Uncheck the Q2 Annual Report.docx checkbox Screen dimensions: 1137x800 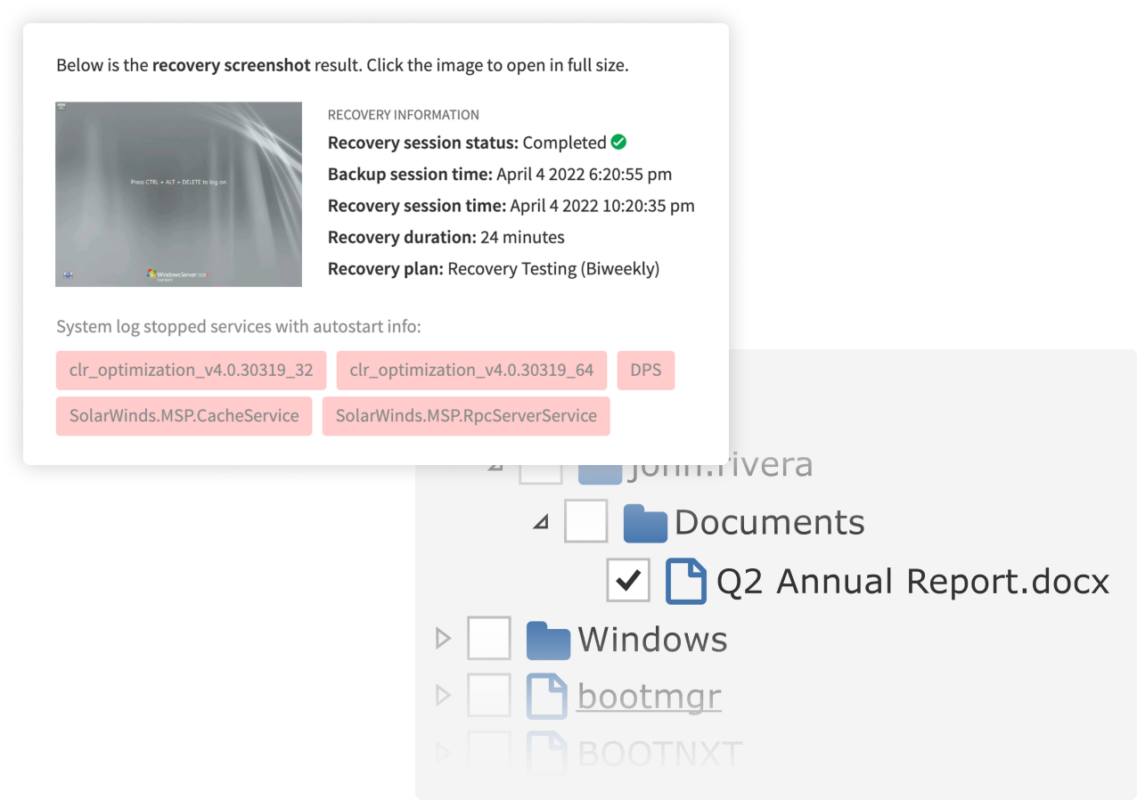click(628, 580)
